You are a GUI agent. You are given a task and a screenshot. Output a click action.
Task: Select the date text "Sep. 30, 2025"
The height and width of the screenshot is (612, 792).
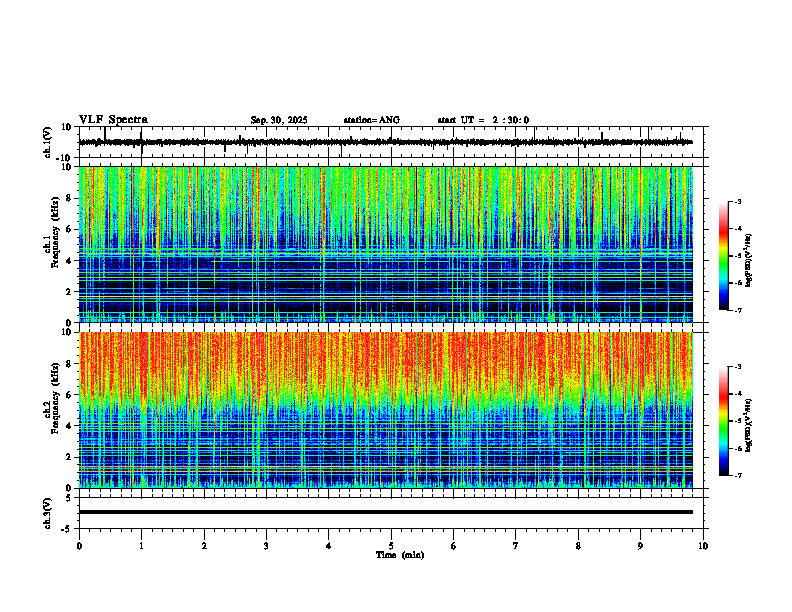click(279, 120)
